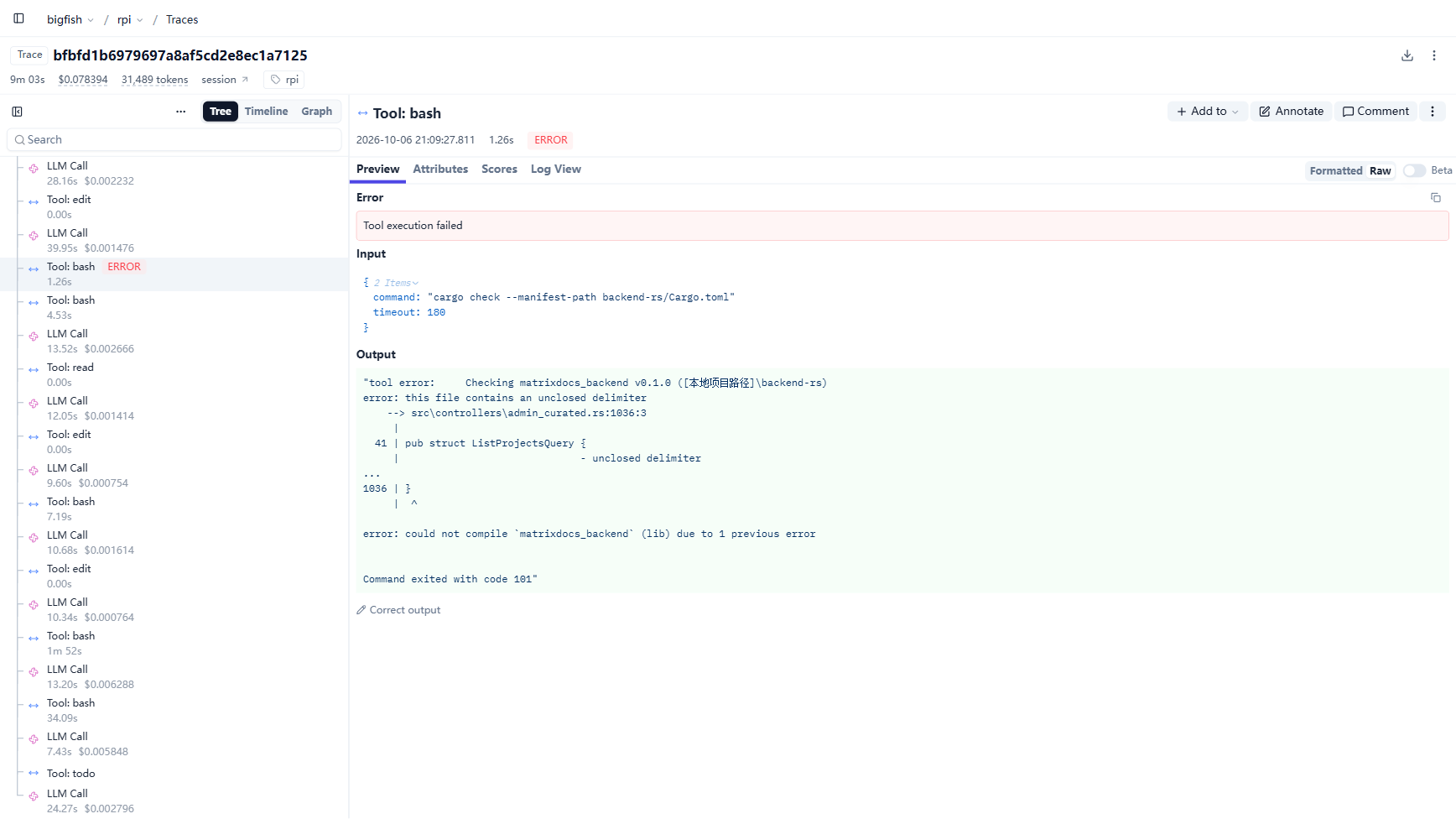Open the Add to dropdown
This screenshot has width=1456, height=819.
tap(1208, 111)
